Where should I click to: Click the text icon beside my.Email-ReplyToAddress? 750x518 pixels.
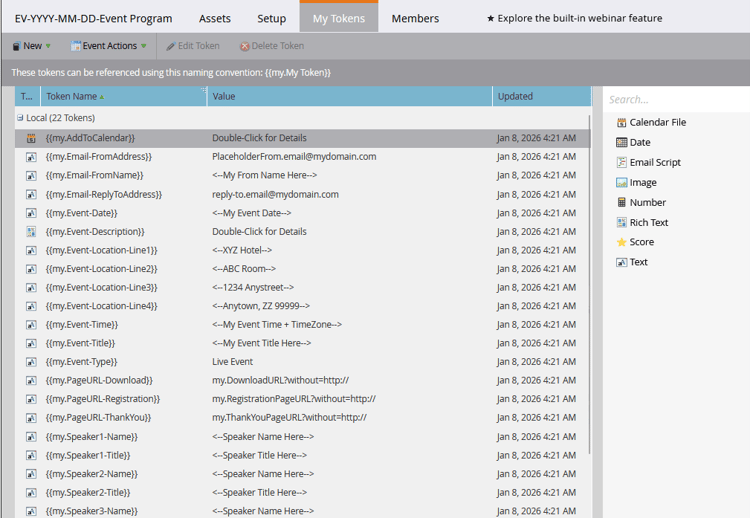tap(31, 195)
